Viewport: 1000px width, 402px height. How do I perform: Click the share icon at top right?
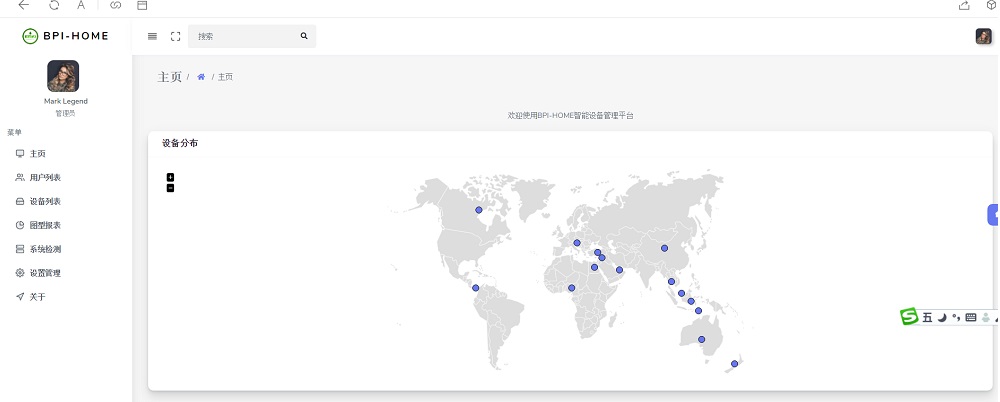pyautogui.click(x=964, y=5)
